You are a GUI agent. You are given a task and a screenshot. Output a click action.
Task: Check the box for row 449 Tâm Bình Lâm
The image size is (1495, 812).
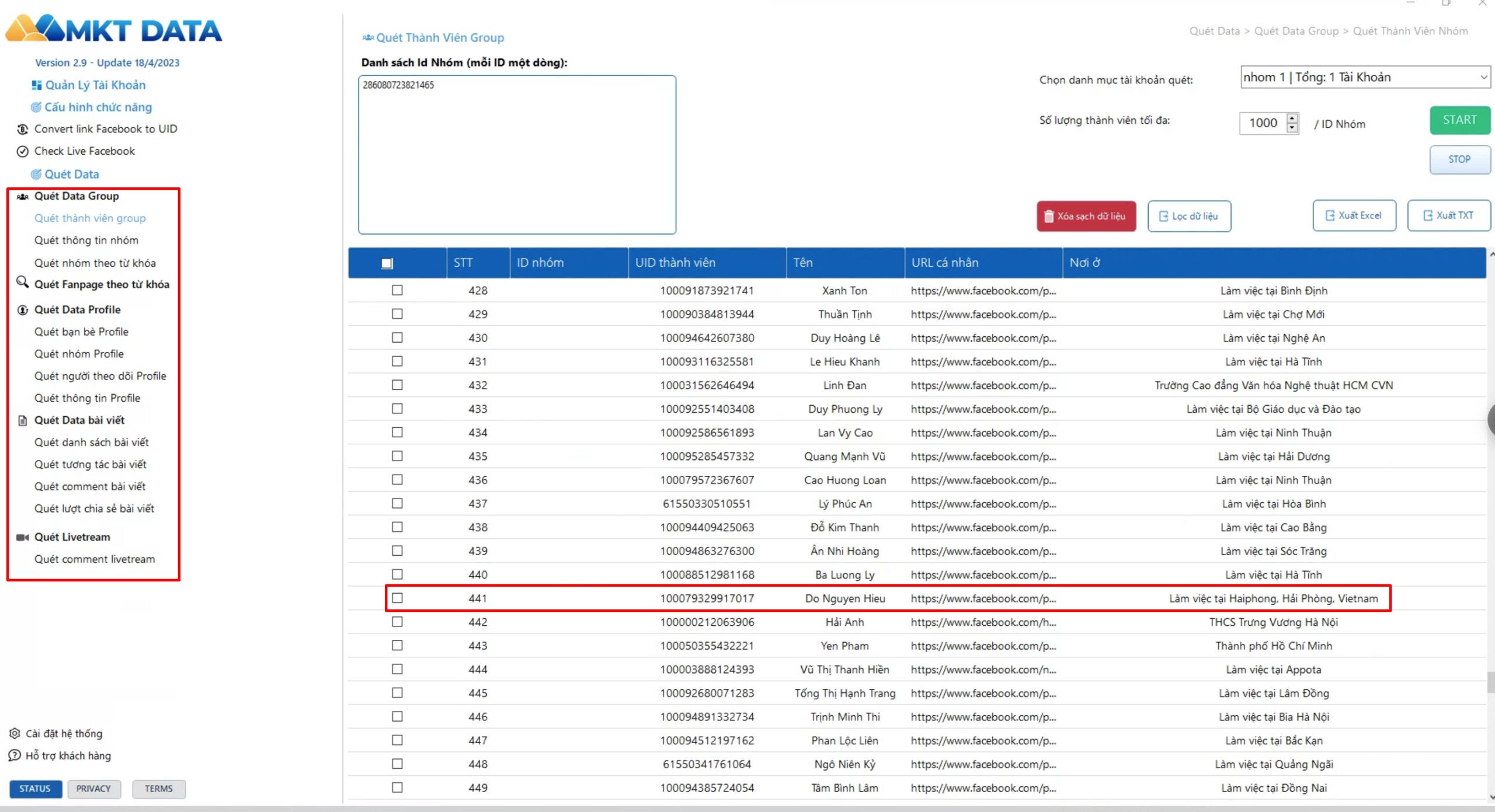[397, 787]
